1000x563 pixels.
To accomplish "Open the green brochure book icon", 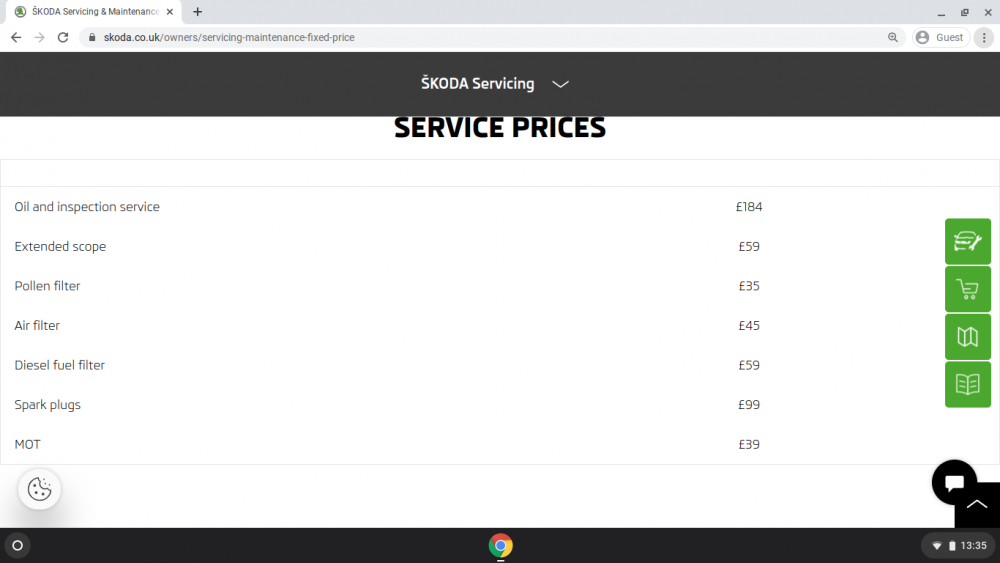I will coord(967,384).
